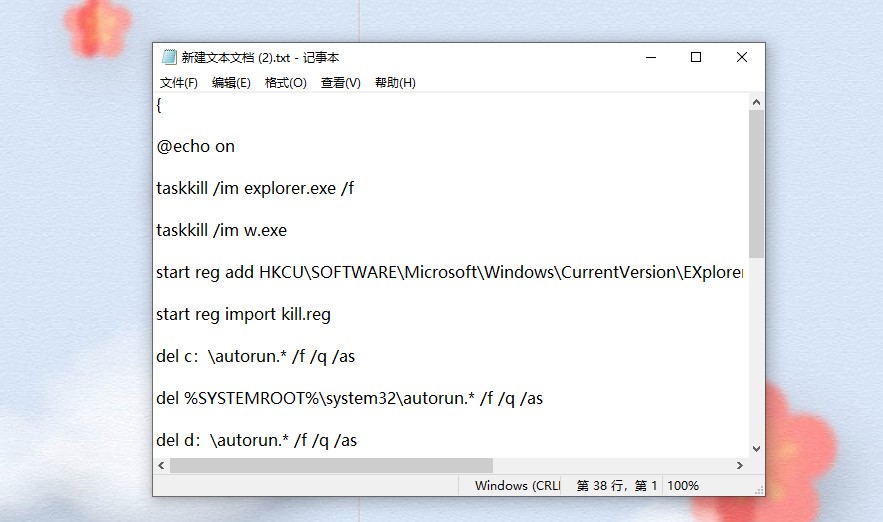Image resolution: width=883 pixels, height=522 pixels.
Task: Click the line "taskkill /im explorer.exe /f"
Action: [255, 188]
